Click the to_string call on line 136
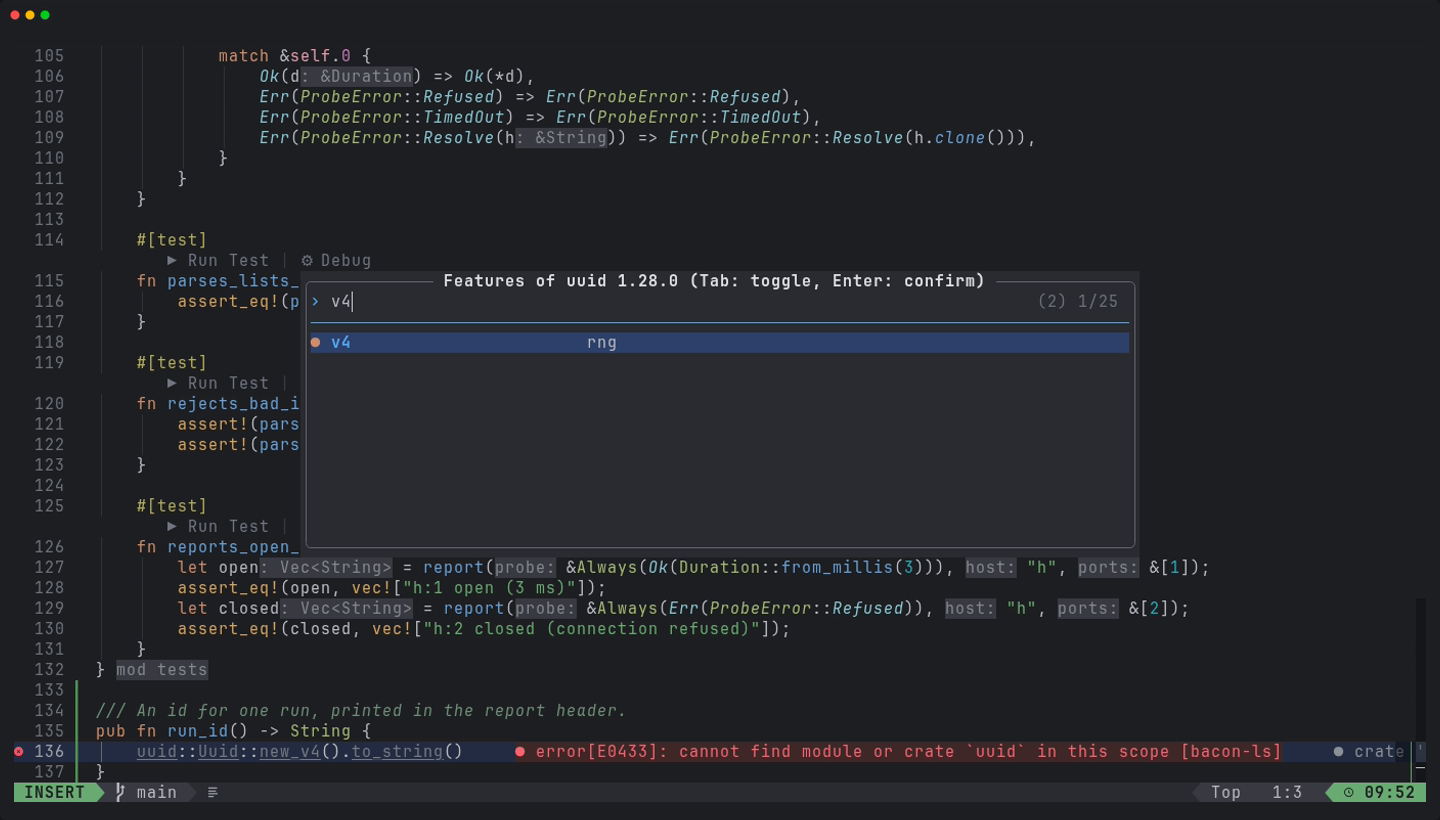1440x820 pixels. tap(397, 751)
